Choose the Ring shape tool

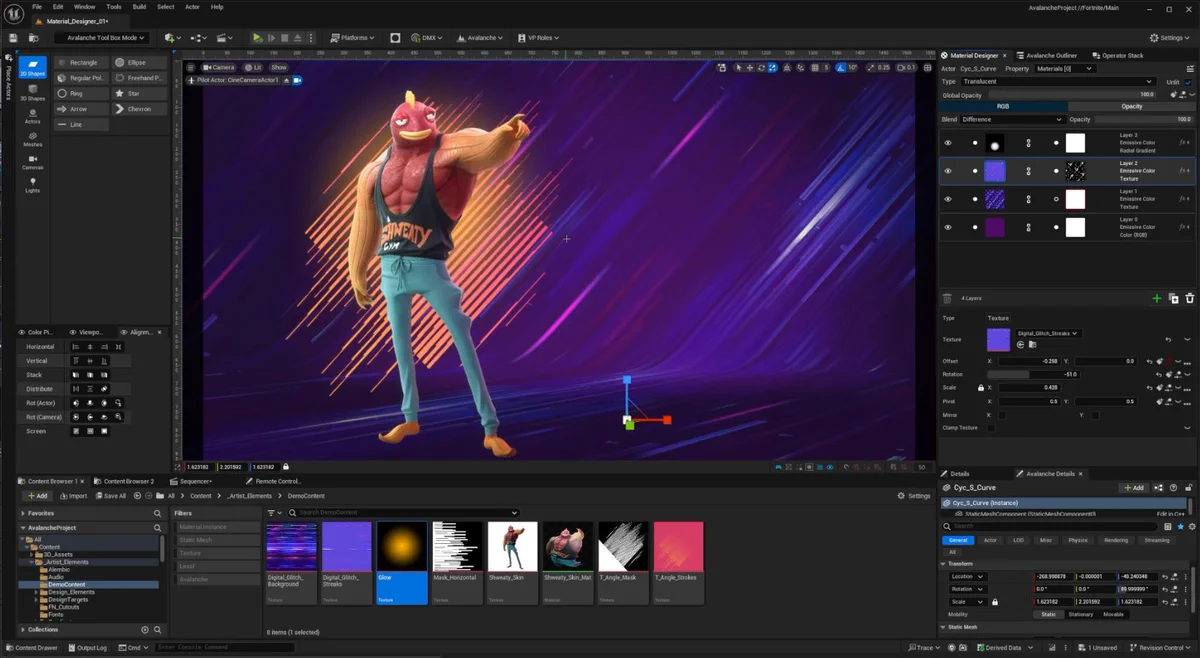click(80, 93)
